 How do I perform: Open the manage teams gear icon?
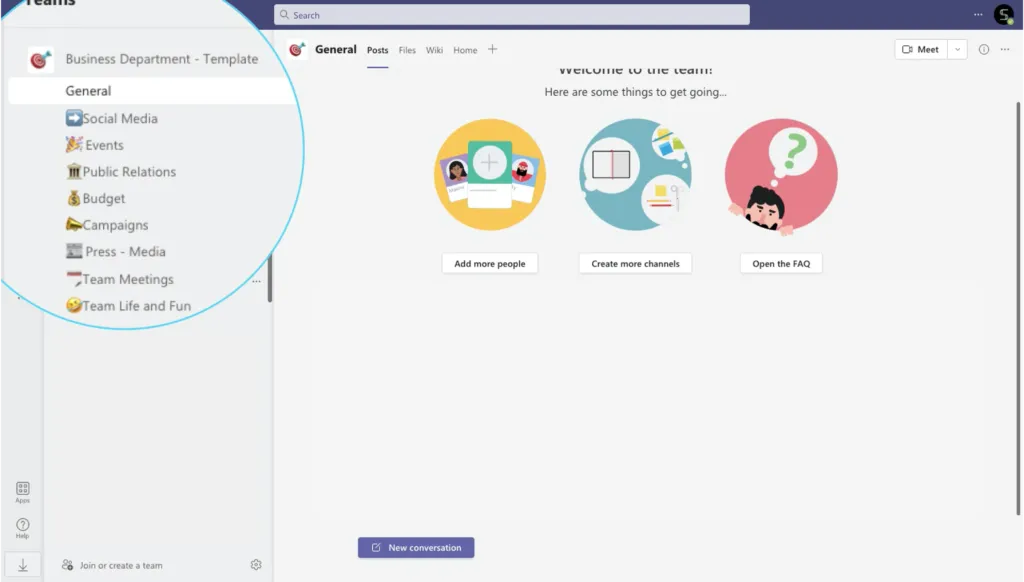pyautogui.click(x=256, y=564)
